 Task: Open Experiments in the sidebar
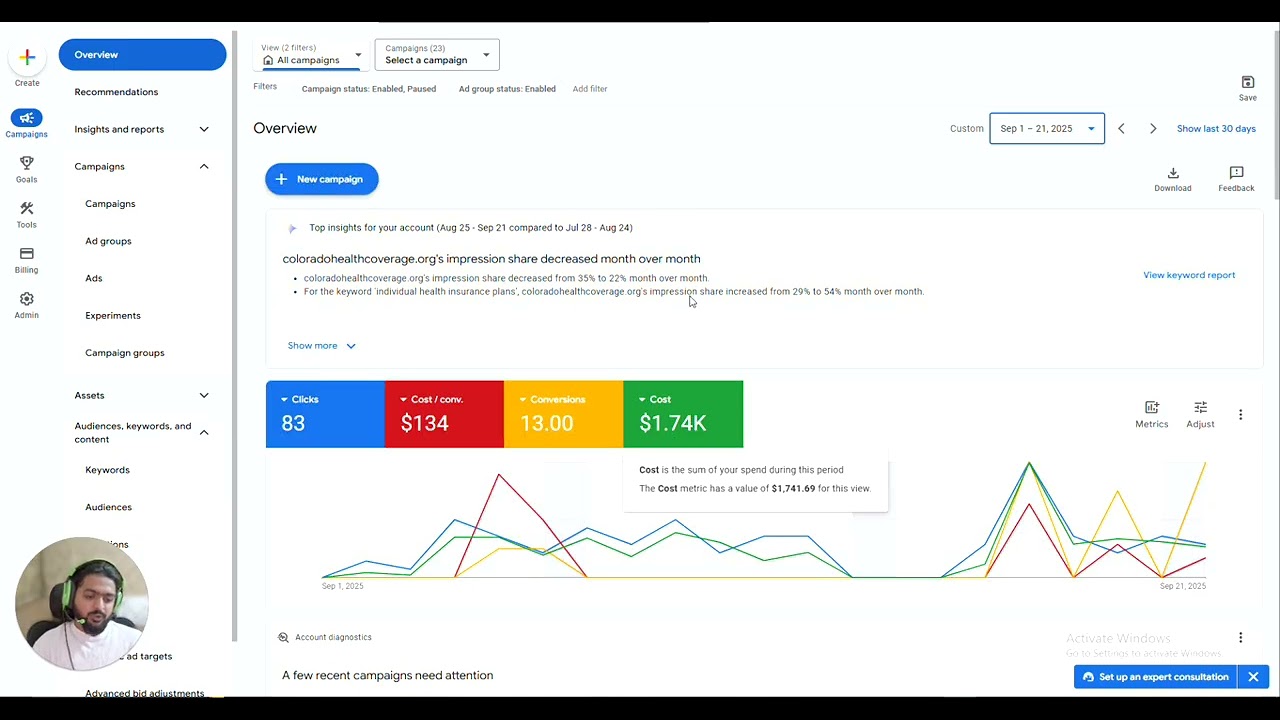pyautogui.click(x=113, y=315)
